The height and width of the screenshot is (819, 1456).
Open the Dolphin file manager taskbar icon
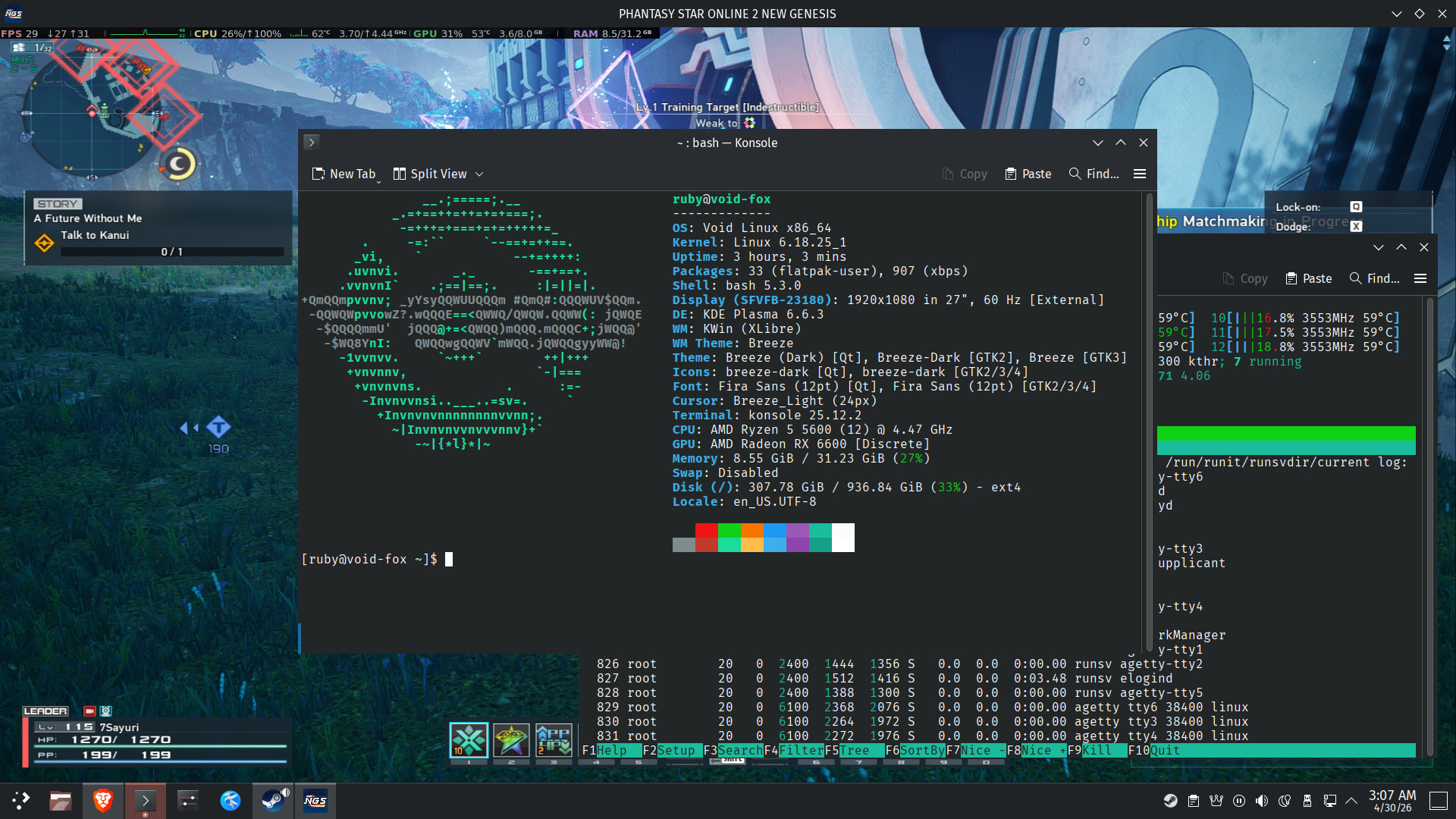click(61, 800)
